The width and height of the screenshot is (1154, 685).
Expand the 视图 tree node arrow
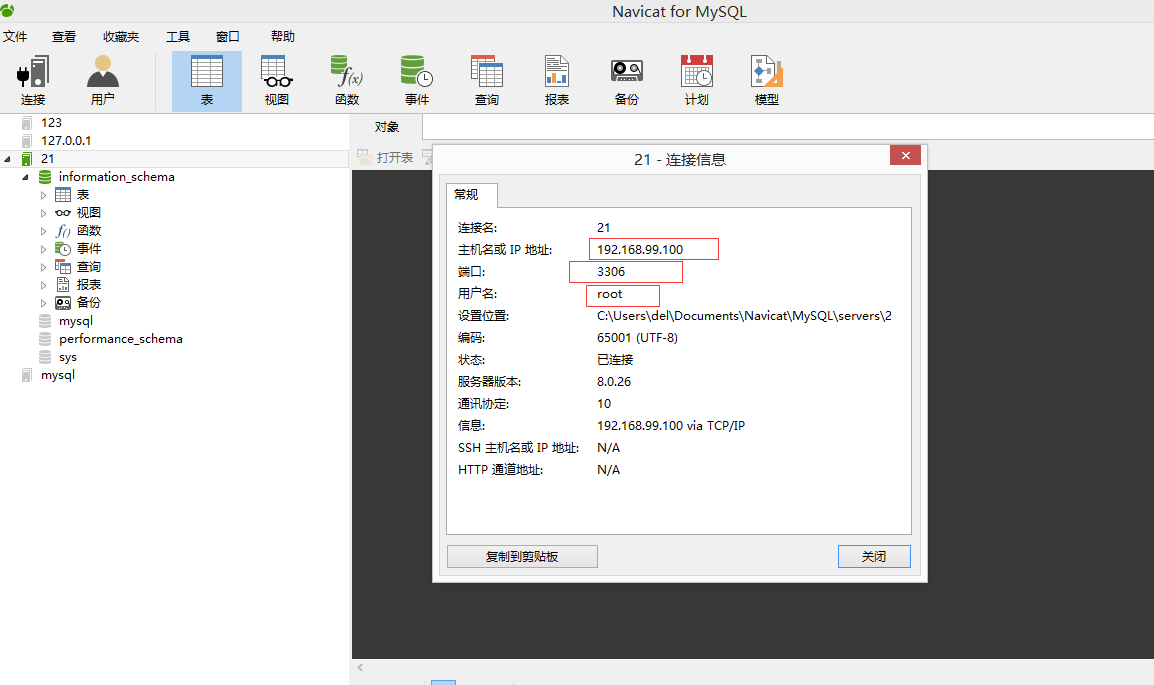click(43, 213)
